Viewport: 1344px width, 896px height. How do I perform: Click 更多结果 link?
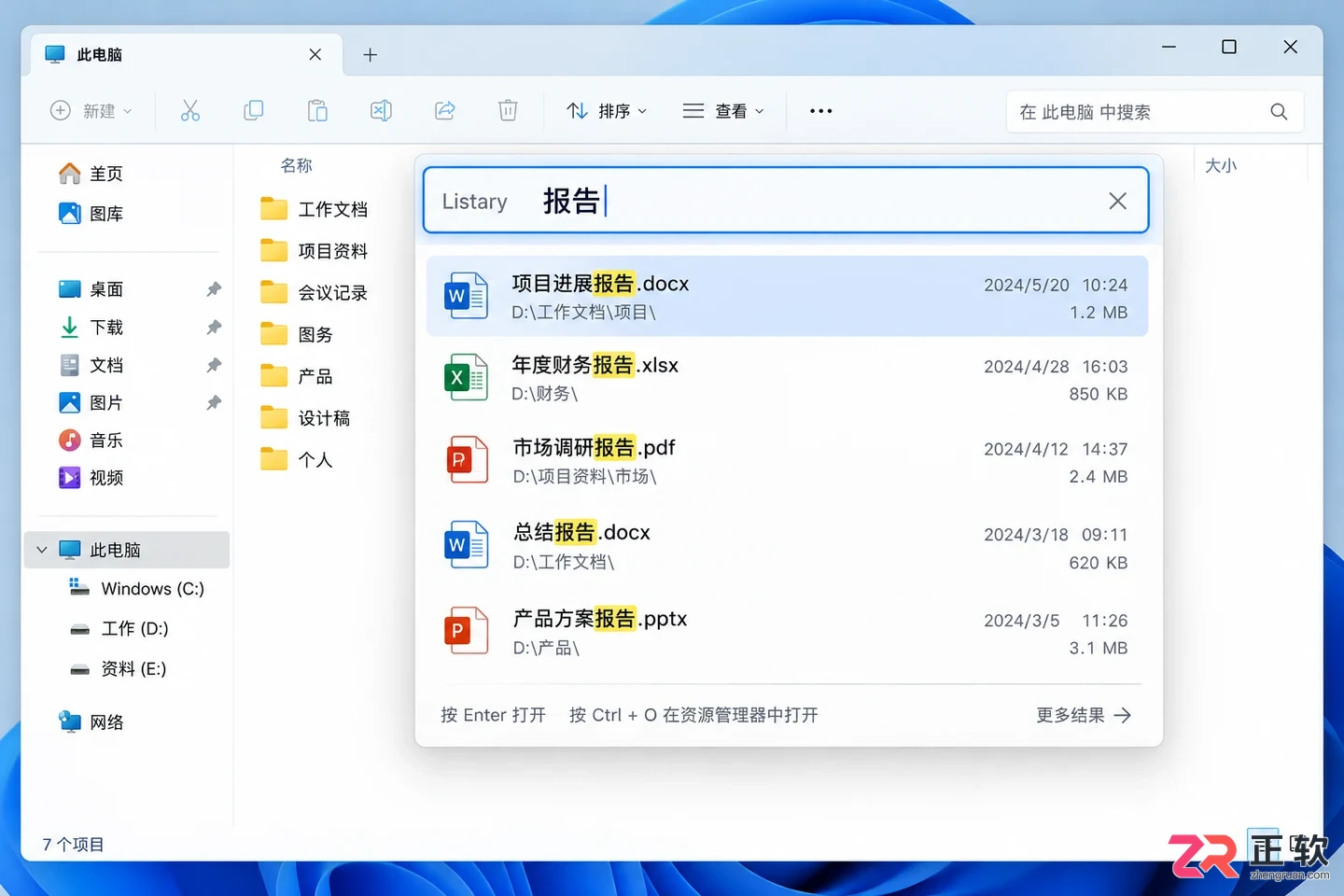tap(1084, 715)
